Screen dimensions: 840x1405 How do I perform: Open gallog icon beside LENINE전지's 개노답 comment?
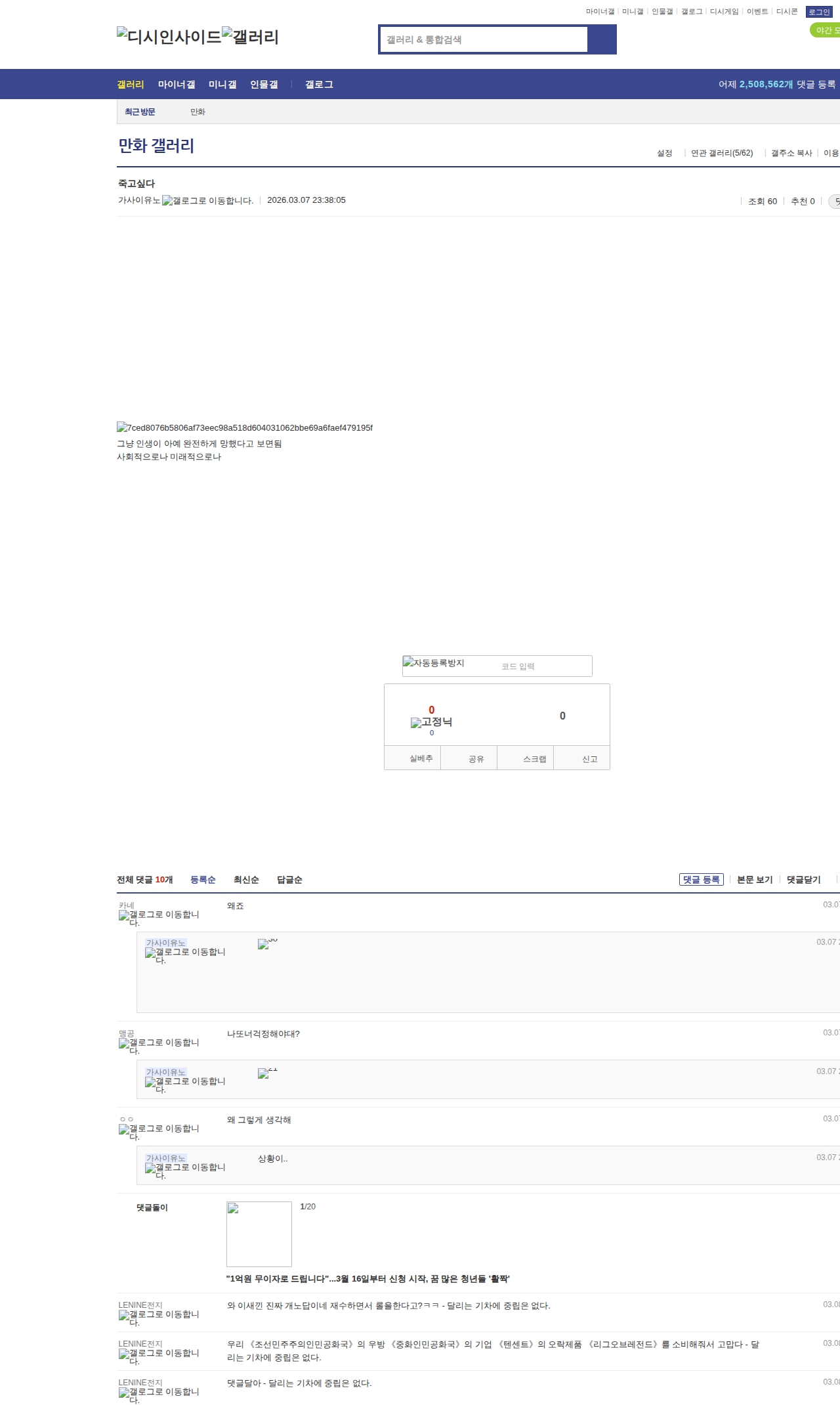pos(159,1318)
